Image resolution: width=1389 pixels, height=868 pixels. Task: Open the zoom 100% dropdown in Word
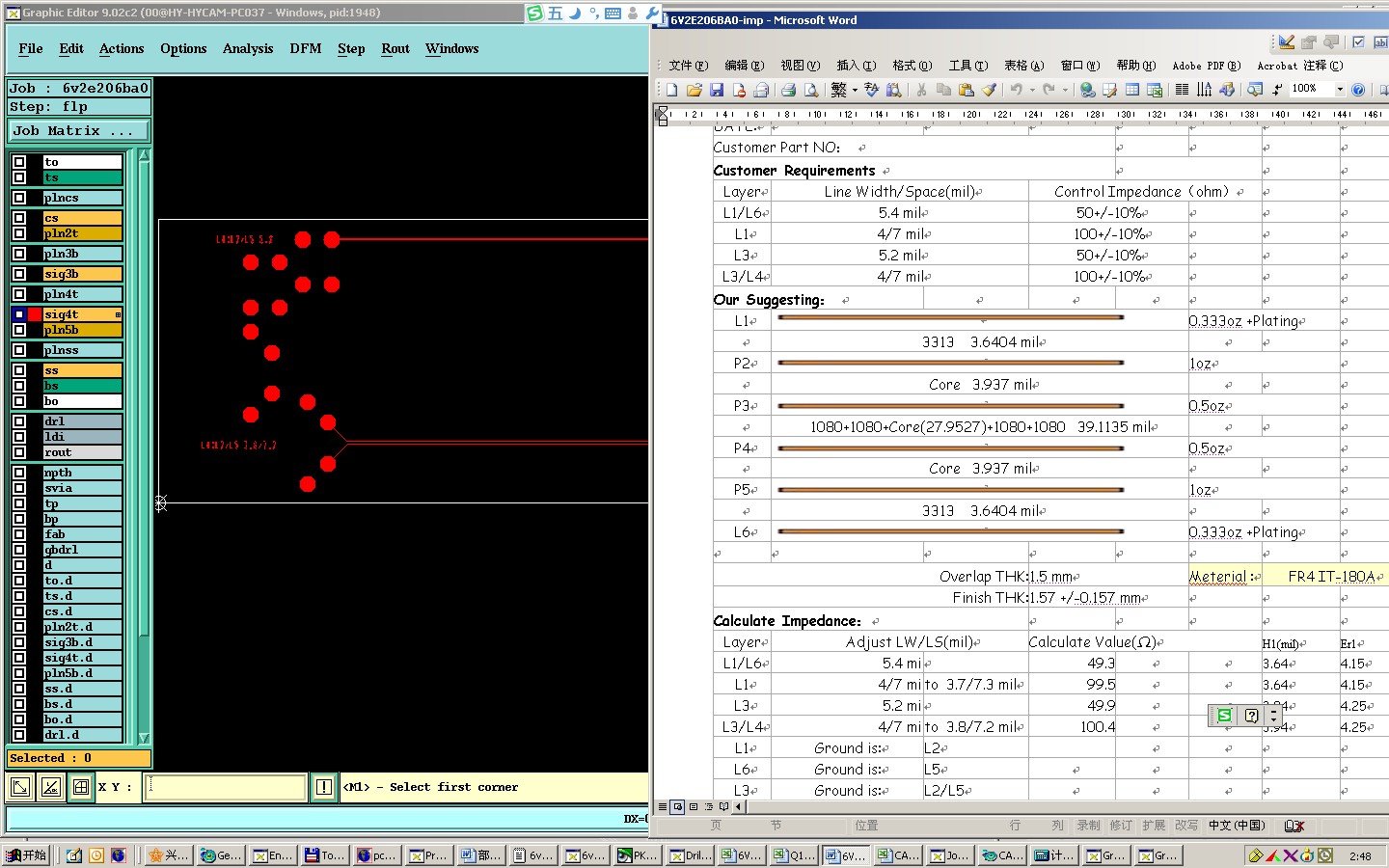pos(1340,90)
